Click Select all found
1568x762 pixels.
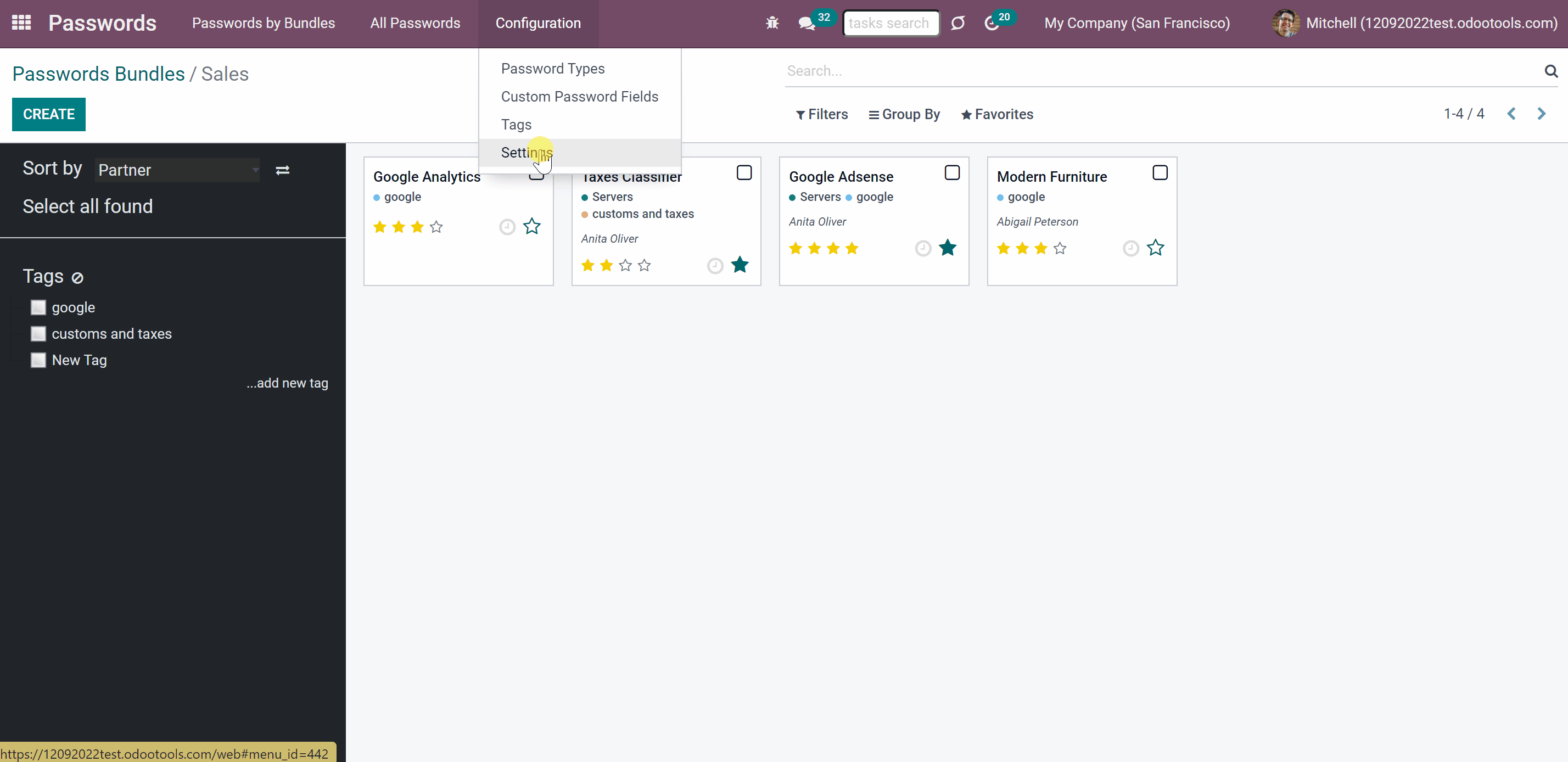tap(88, 206)
